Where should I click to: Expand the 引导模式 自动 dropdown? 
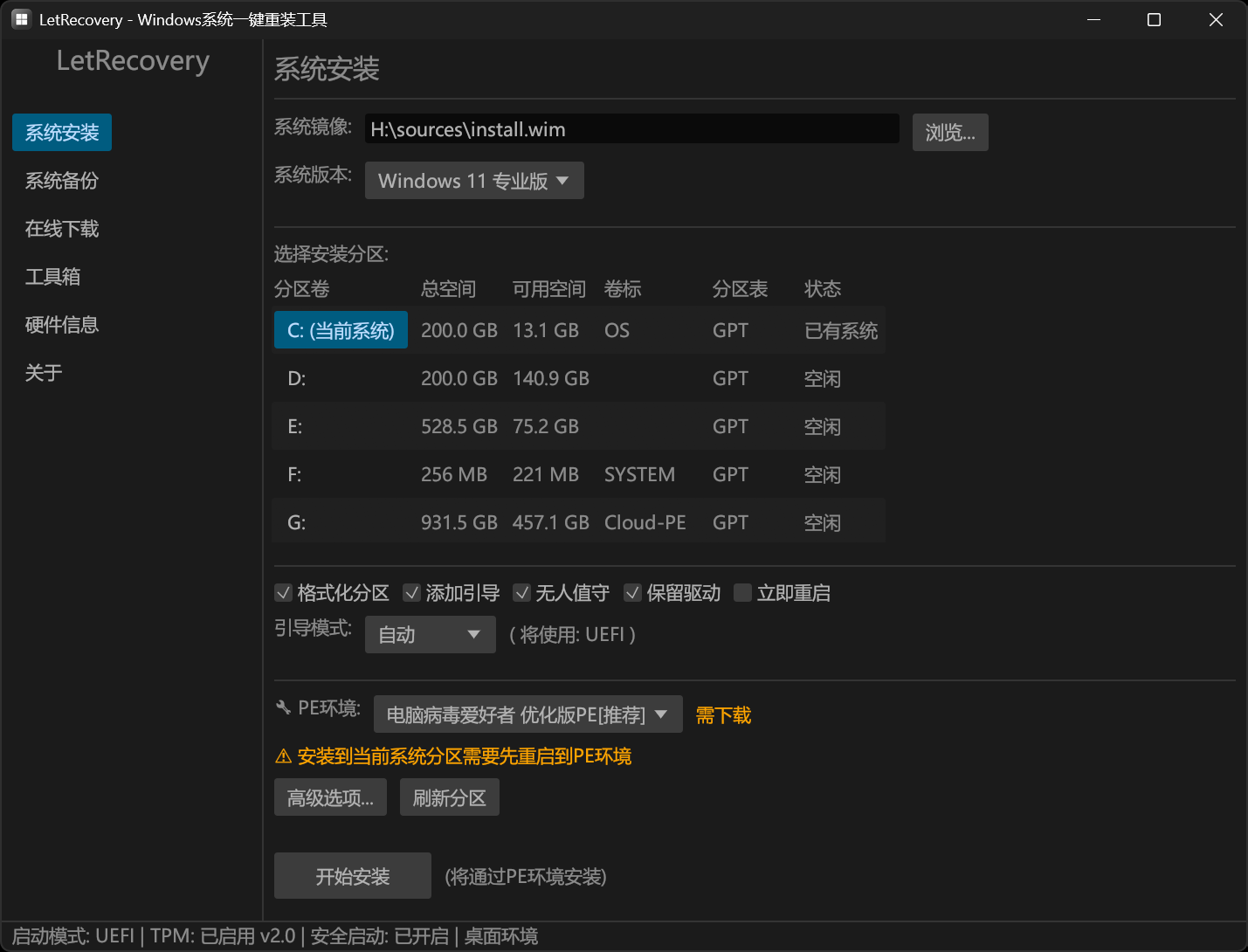click(430, 634)
